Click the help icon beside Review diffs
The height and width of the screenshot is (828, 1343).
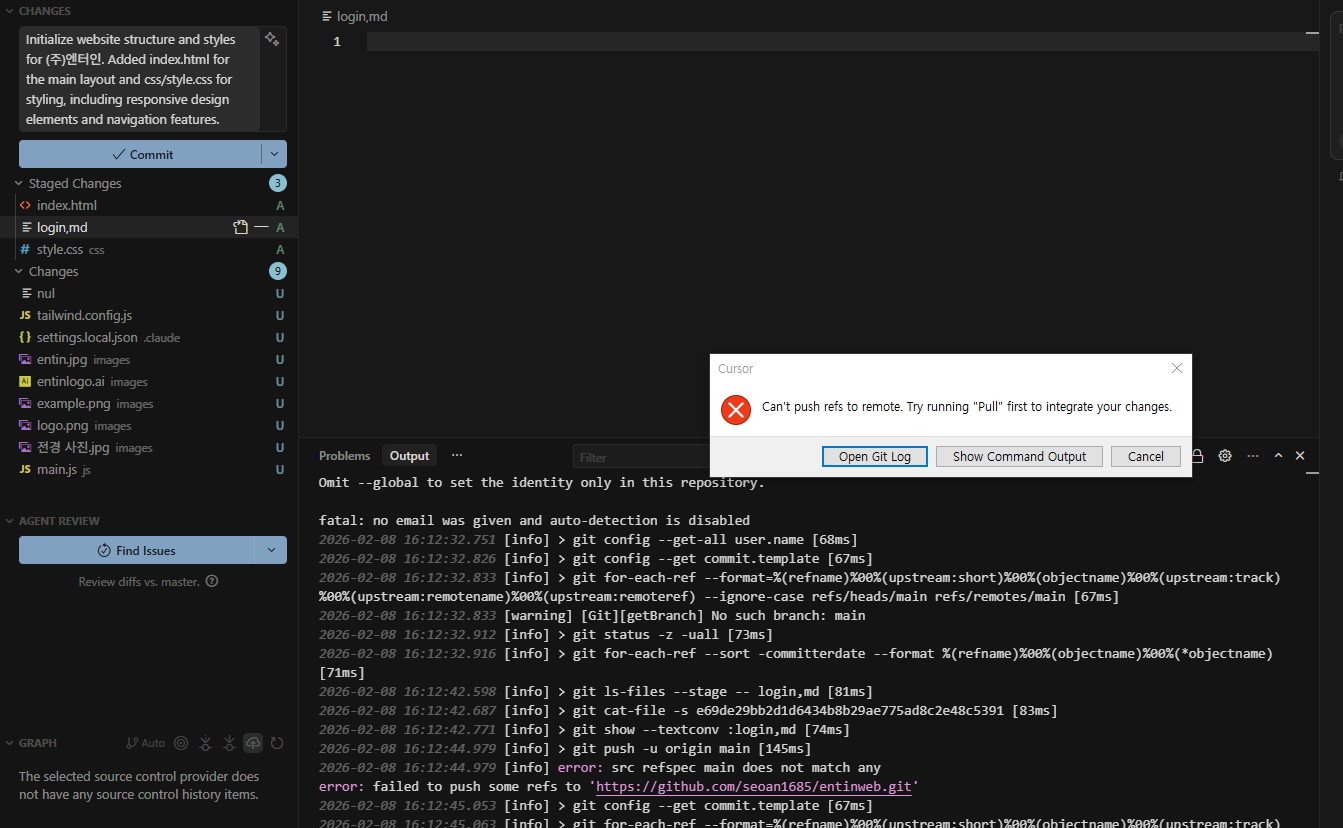point(211,581)
